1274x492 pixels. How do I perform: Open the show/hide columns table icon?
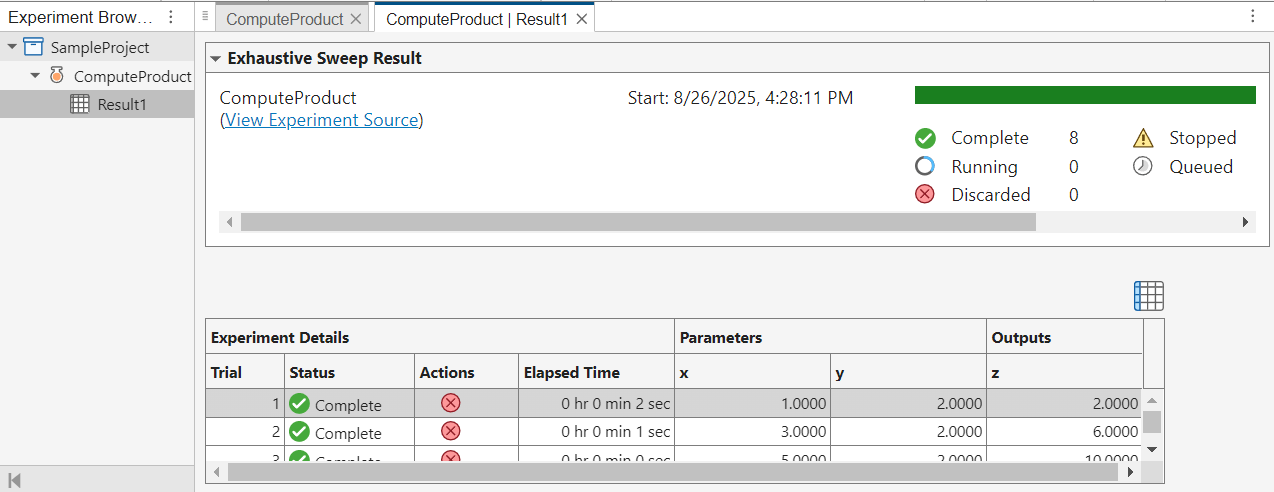coord(1149,296)
